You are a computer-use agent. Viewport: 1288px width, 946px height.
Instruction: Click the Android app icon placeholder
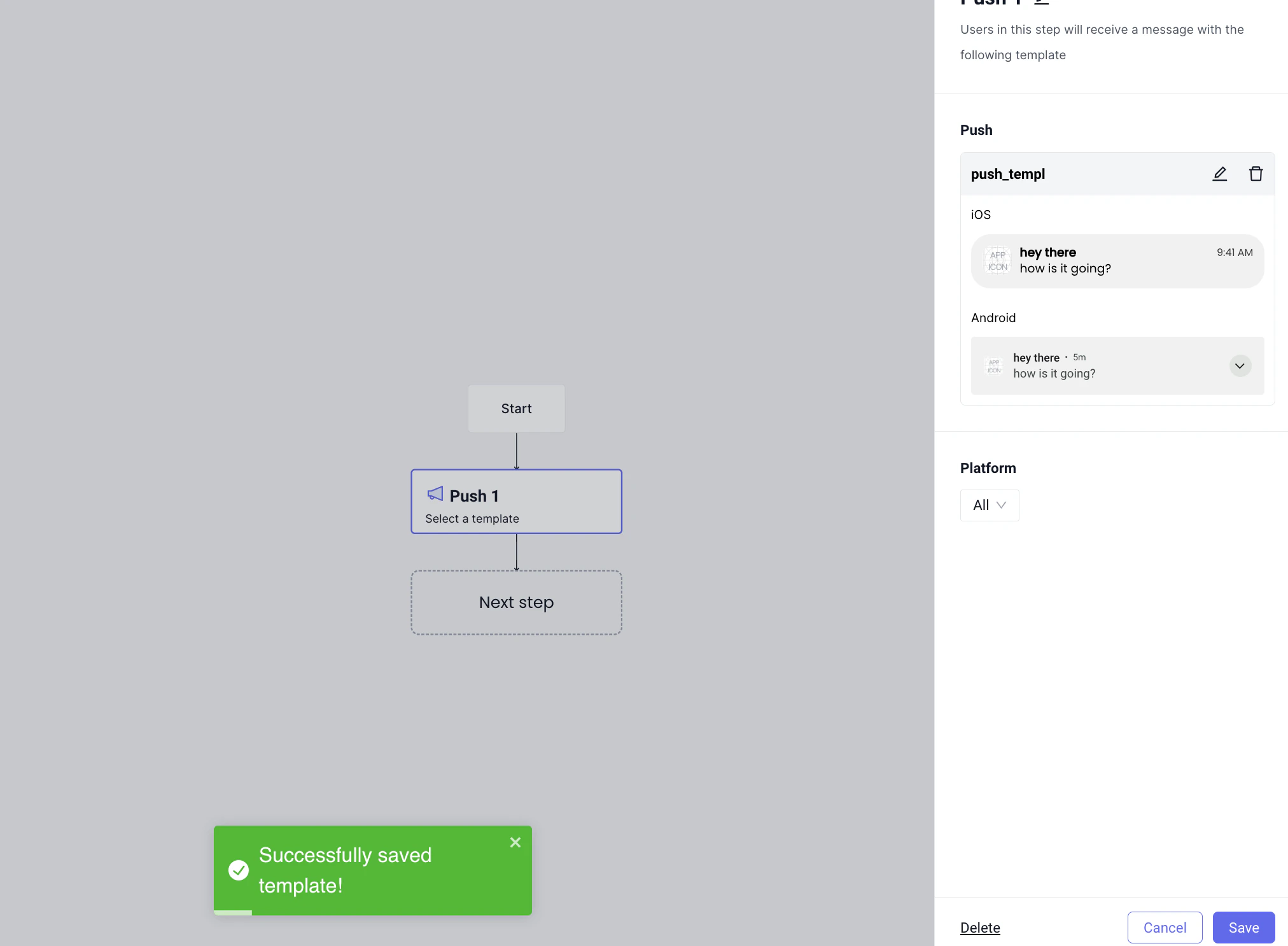994,366
